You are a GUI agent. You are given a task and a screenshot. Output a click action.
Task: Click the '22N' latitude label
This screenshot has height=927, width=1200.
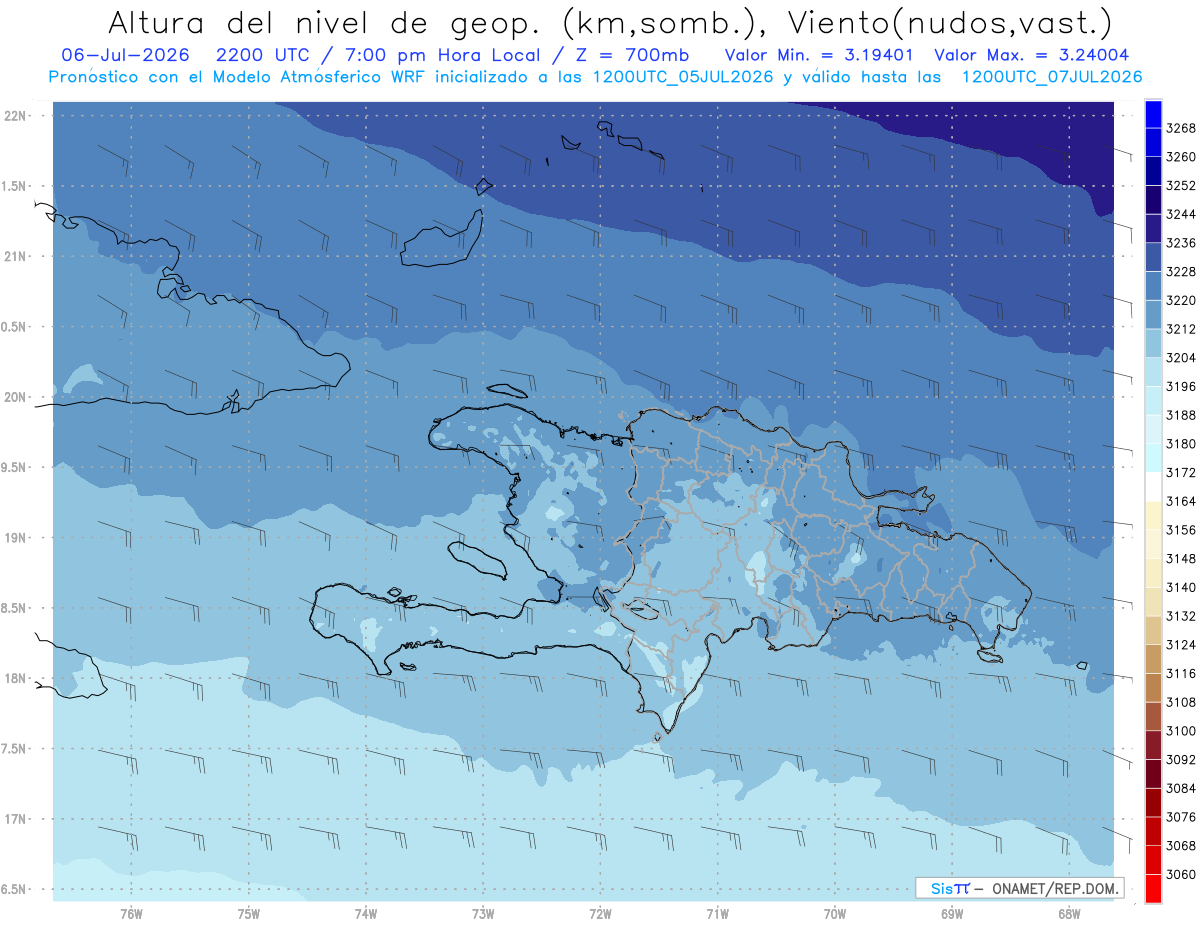15,115
